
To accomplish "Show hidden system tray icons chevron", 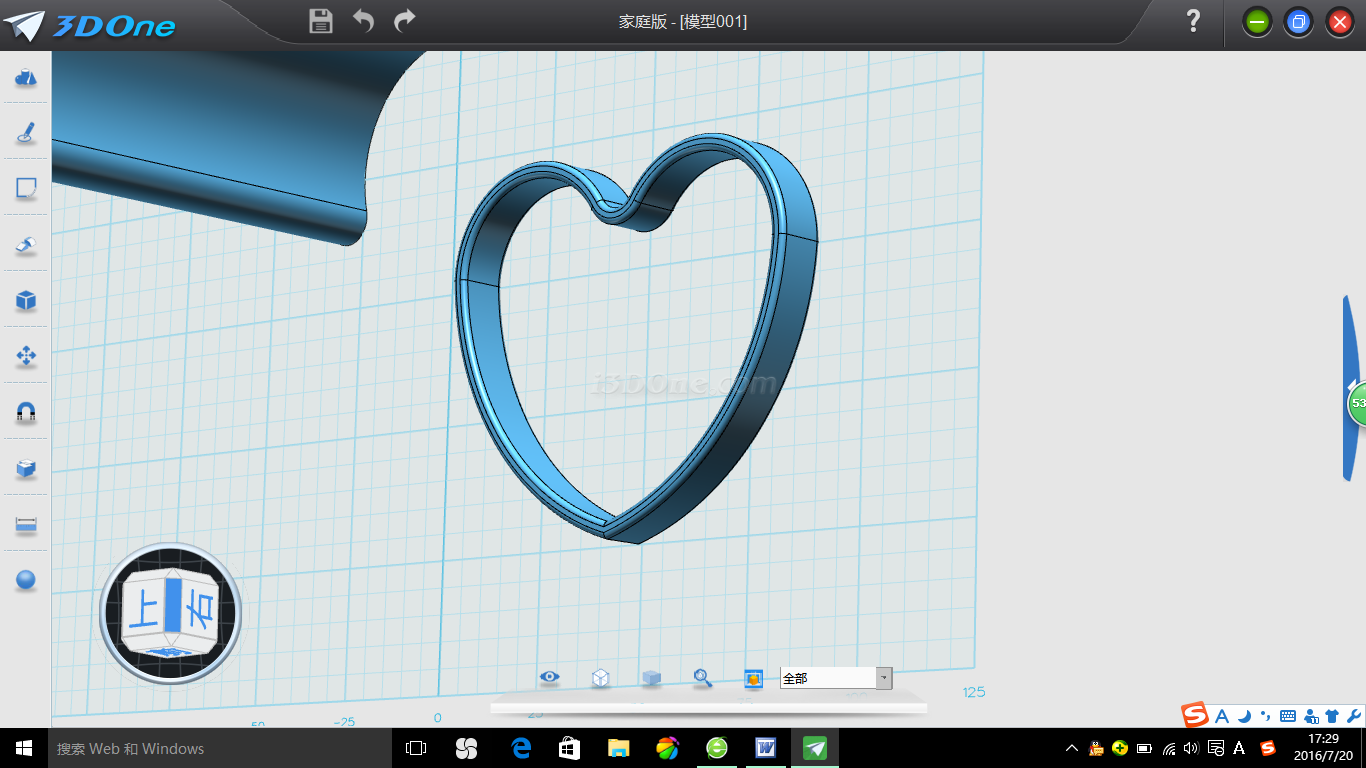I will coord(1072,748).
